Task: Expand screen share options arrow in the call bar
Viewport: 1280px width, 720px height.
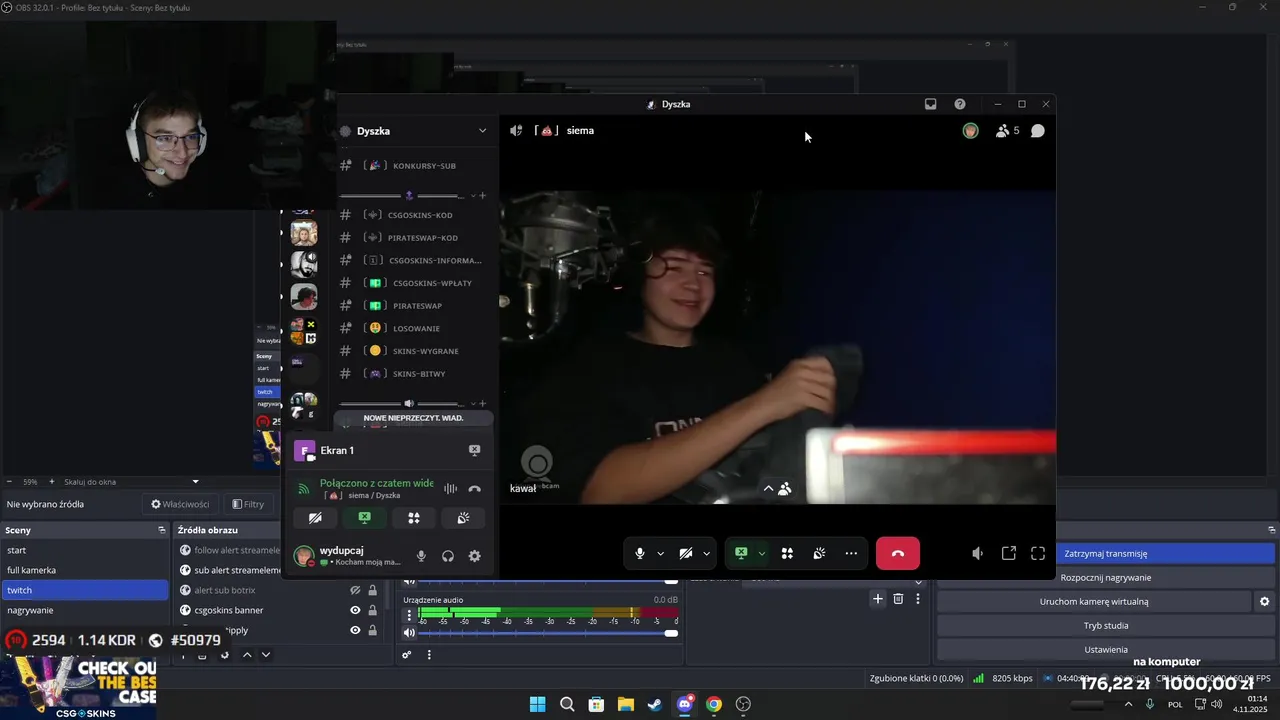Action: 762,553
